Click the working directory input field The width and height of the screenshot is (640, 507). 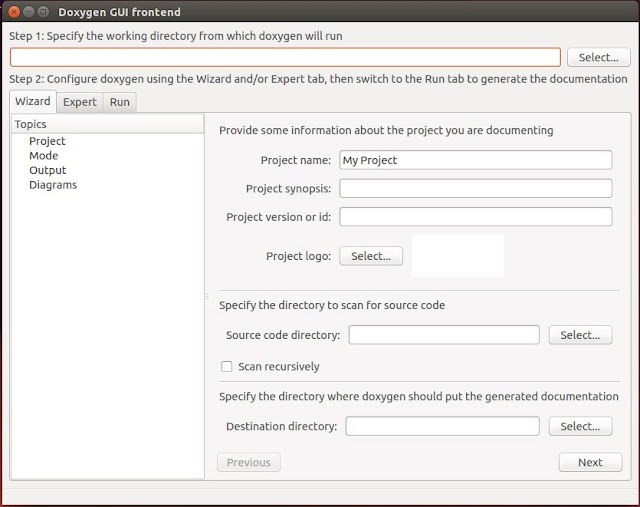pos(285,57)
